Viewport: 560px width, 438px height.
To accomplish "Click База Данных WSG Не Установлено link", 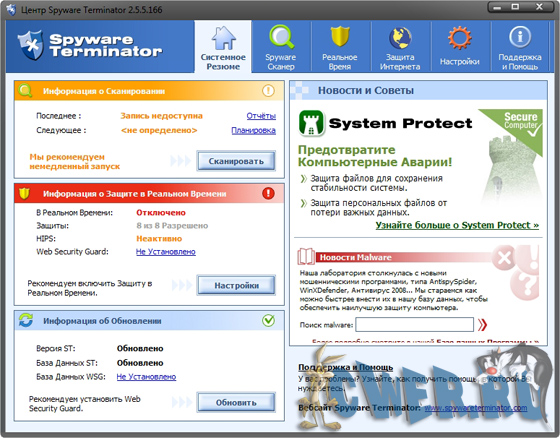I will (146, 377).
